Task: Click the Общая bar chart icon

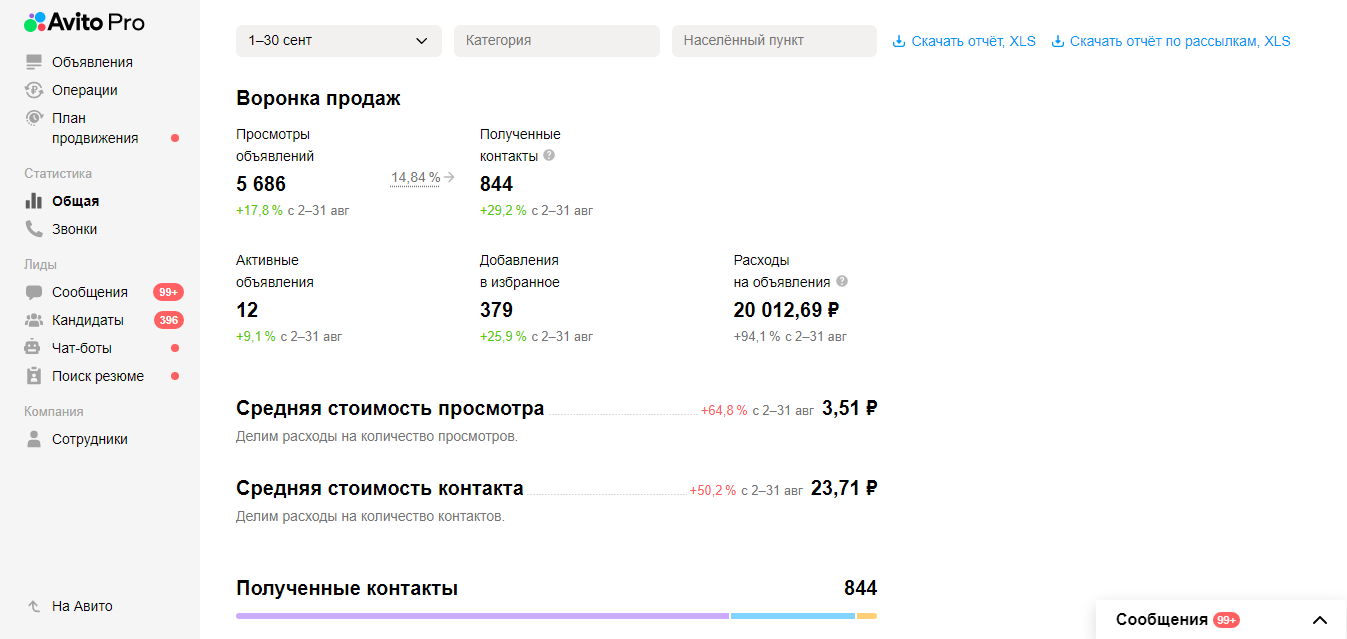Action: tap(34, 201)
